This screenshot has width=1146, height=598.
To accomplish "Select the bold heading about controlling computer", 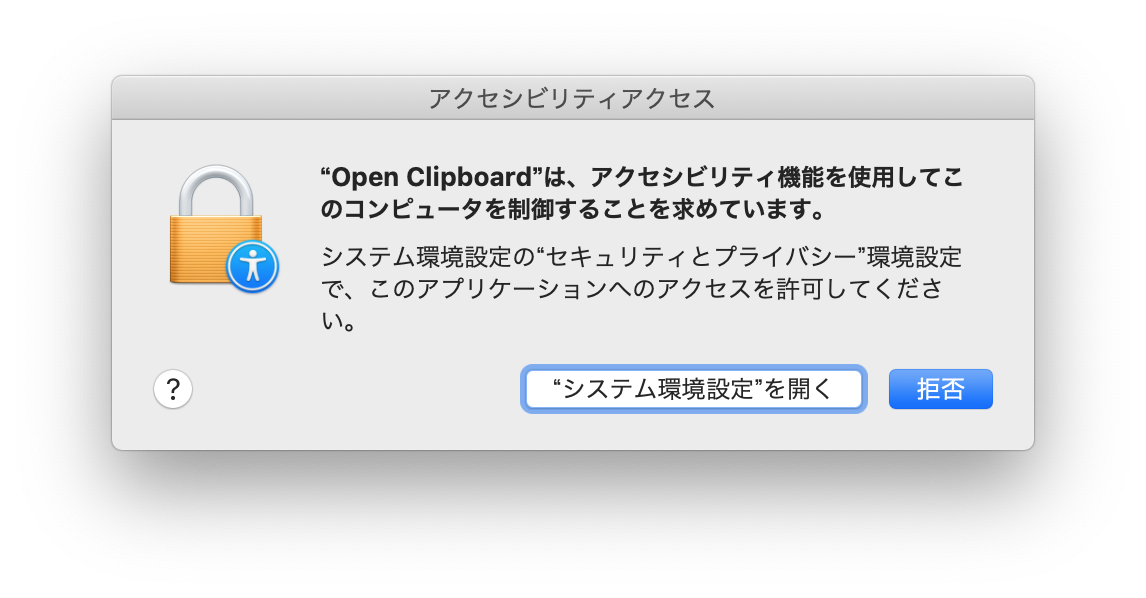I will pos(642,193).
